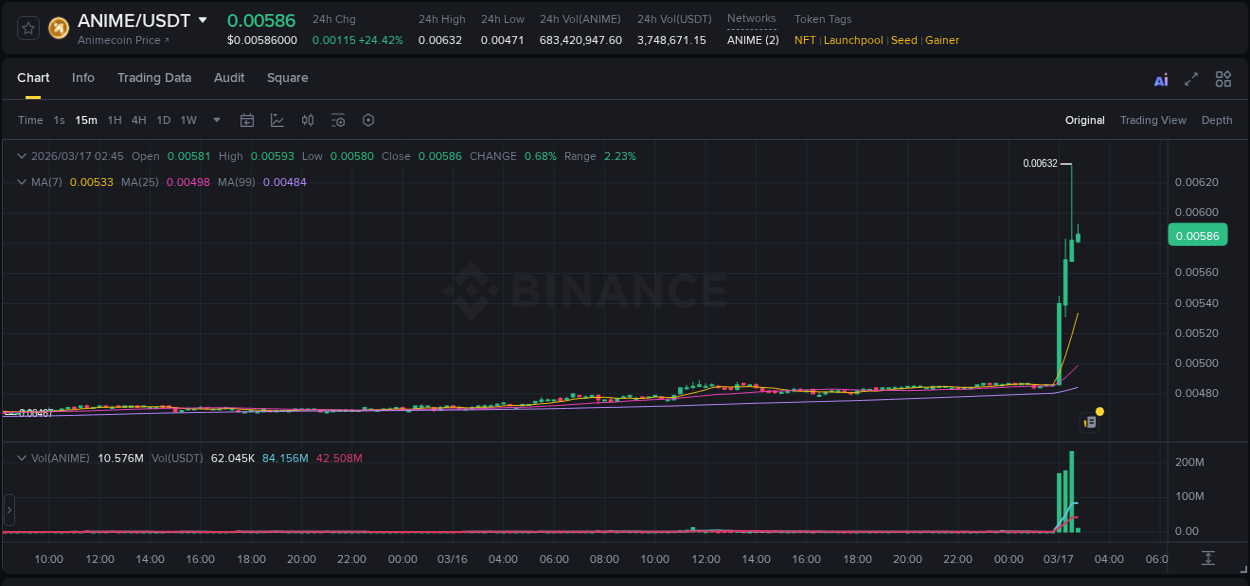Image resolution: width=1250 pixels, height=586 pixels.
Task: Open the Launchpool token tag link
Action: pos(853,40)
